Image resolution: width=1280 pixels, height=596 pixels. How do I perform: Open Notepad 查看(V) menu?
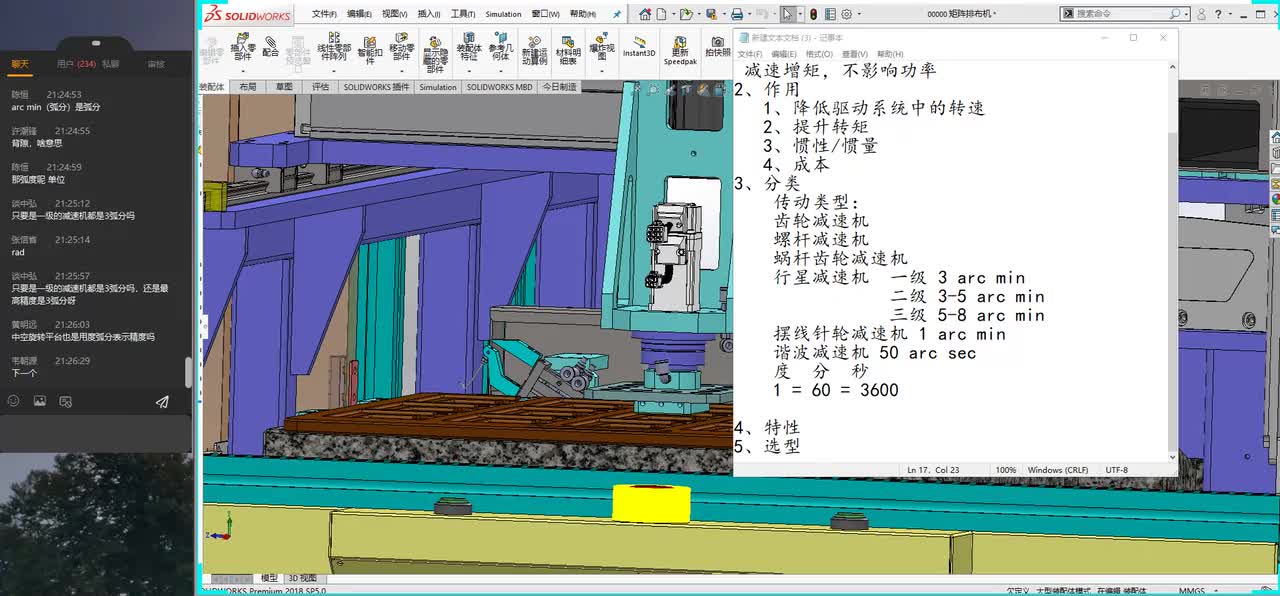click(855, 54)
